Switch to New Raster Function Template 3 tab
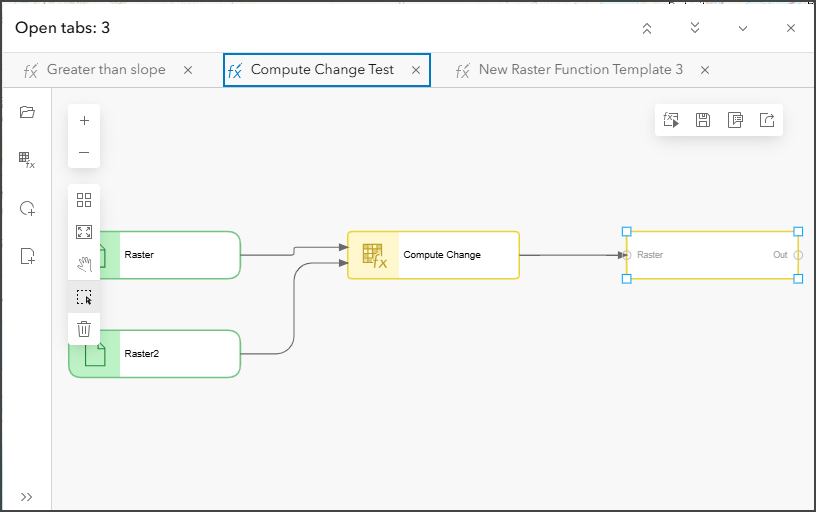Image resolution: width=816 pixels, height=512 pixels. click(580, 70)
